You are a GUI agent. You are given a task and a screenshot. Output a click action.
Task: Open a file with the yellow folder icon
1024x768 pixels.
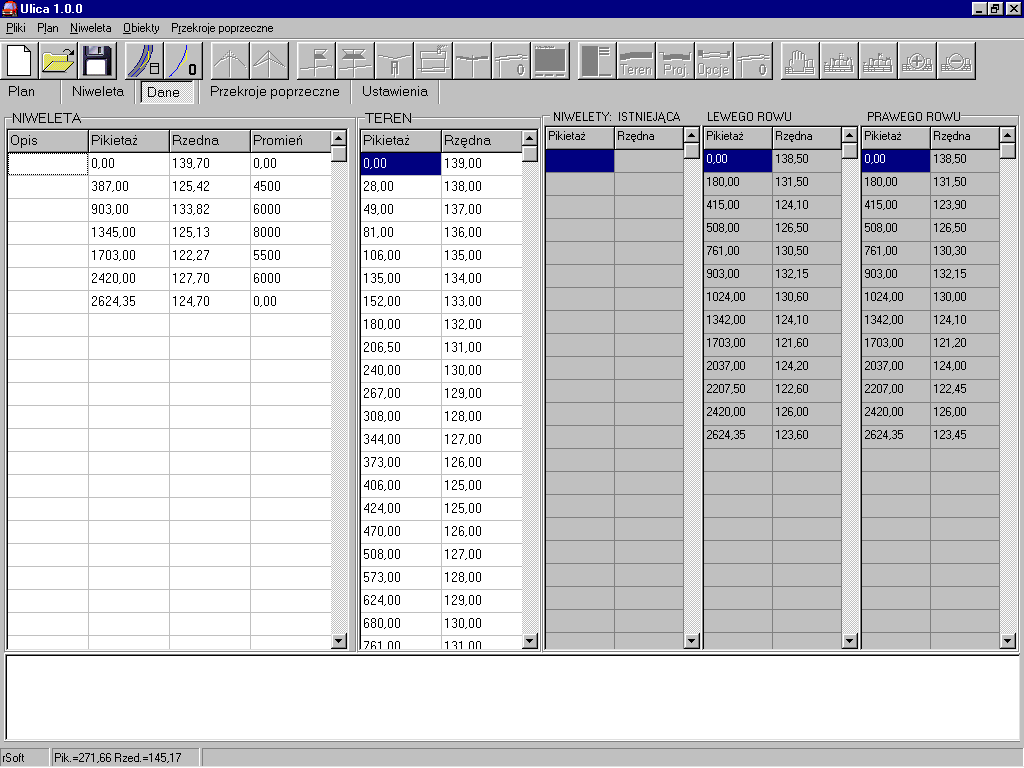point(58,61)
